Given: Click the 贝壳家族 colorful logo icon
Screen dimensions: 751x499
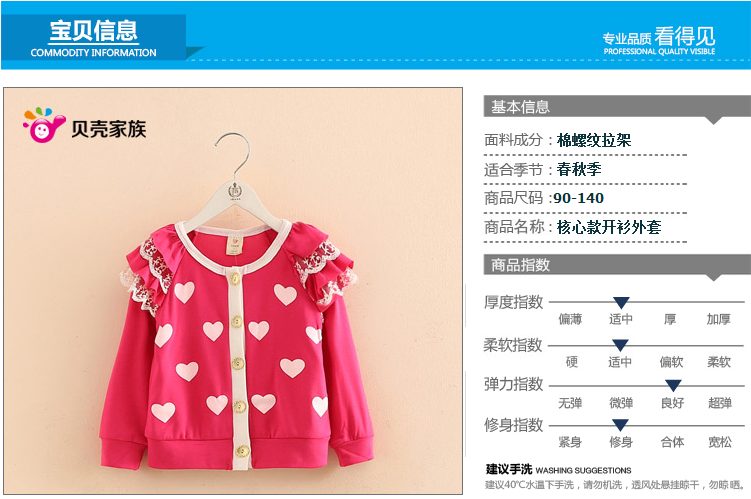Looking at the screenshot, I should click(44, 125).
